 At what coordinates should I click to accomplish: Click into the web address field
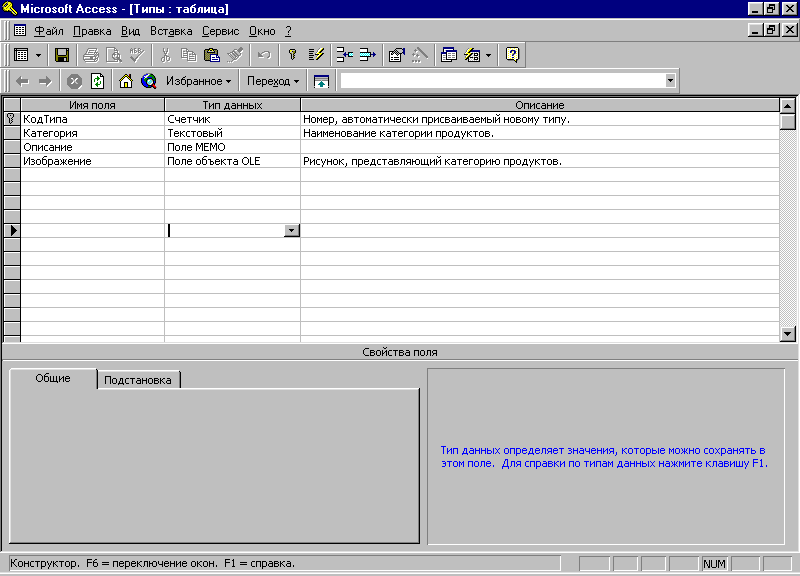click(x=503, y=81)
